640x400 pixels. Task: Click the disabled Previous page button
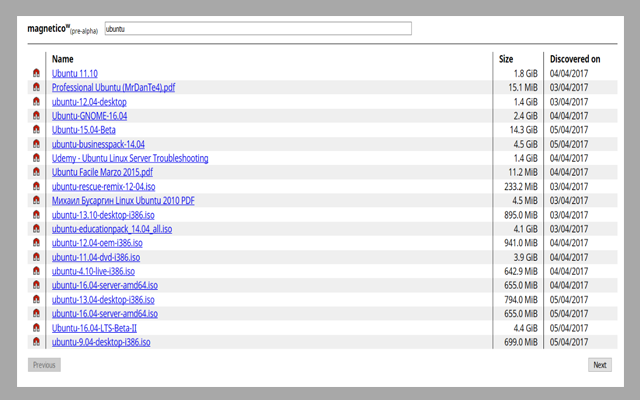pyautogui.click(x=44, y=365)
